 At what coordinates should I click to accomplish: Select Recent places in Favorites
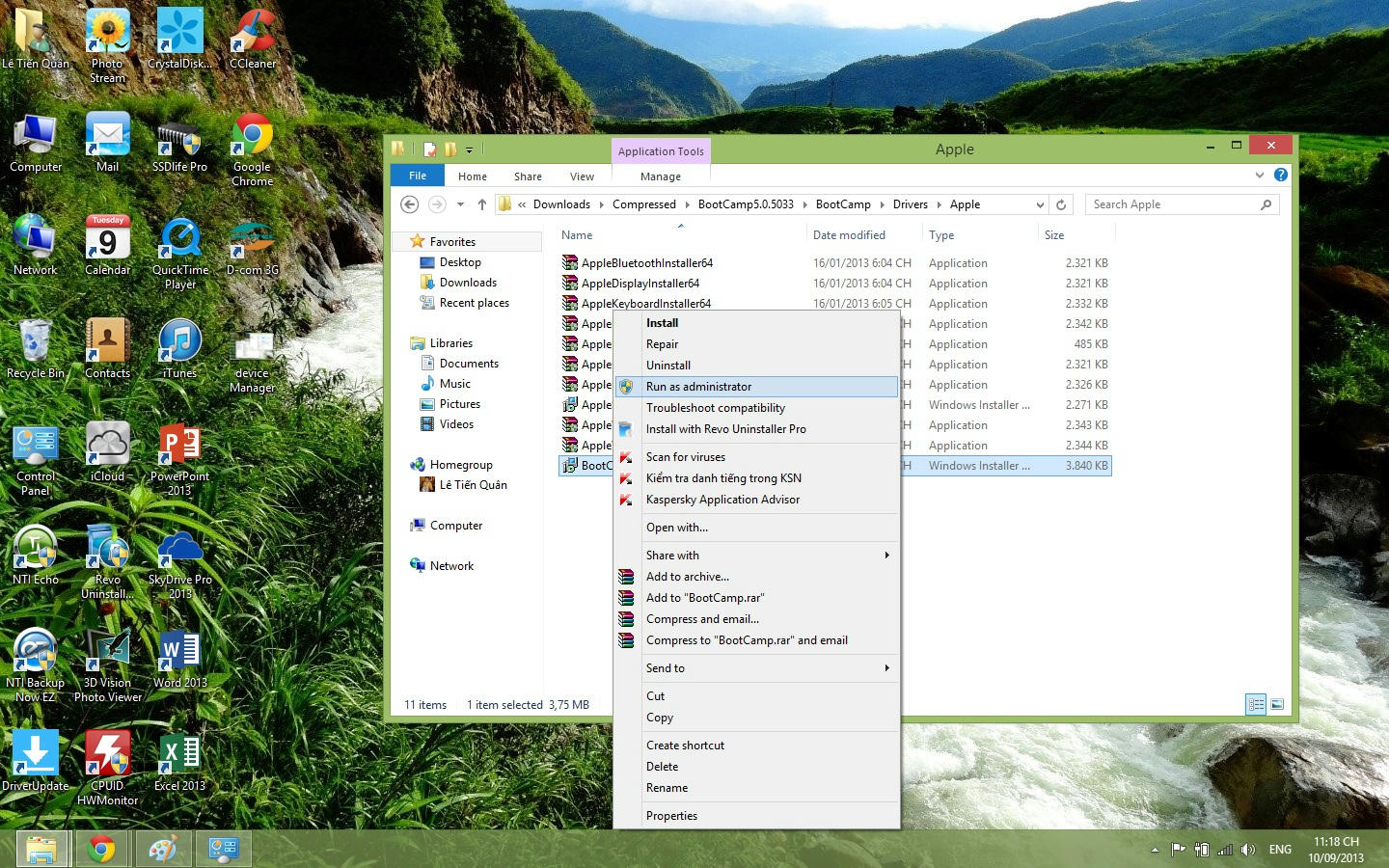click(x=474, y=302)
